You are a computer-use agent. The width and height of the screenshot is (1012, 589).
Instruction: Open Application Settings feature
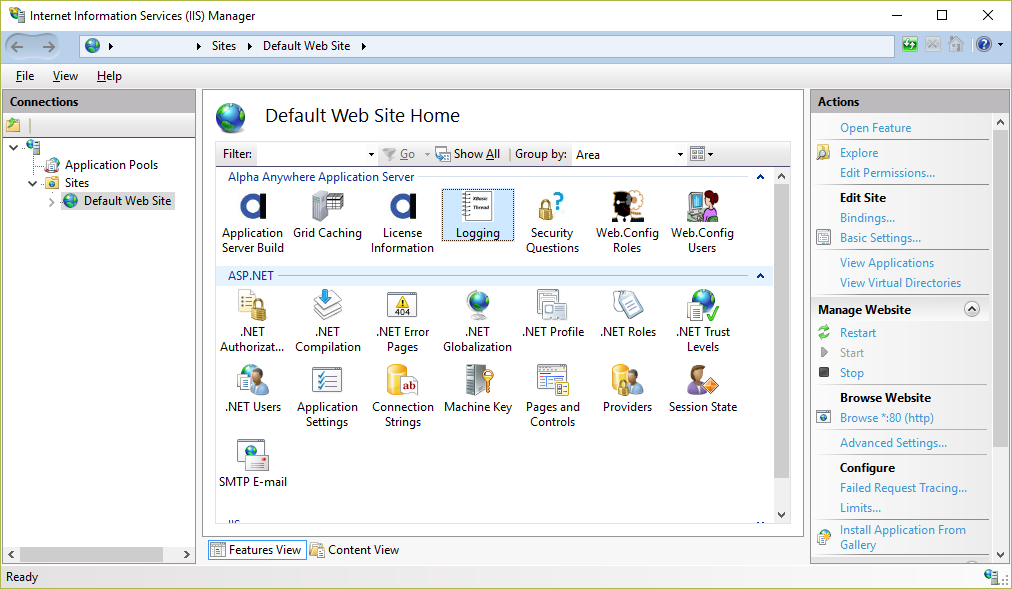[327, 396]
